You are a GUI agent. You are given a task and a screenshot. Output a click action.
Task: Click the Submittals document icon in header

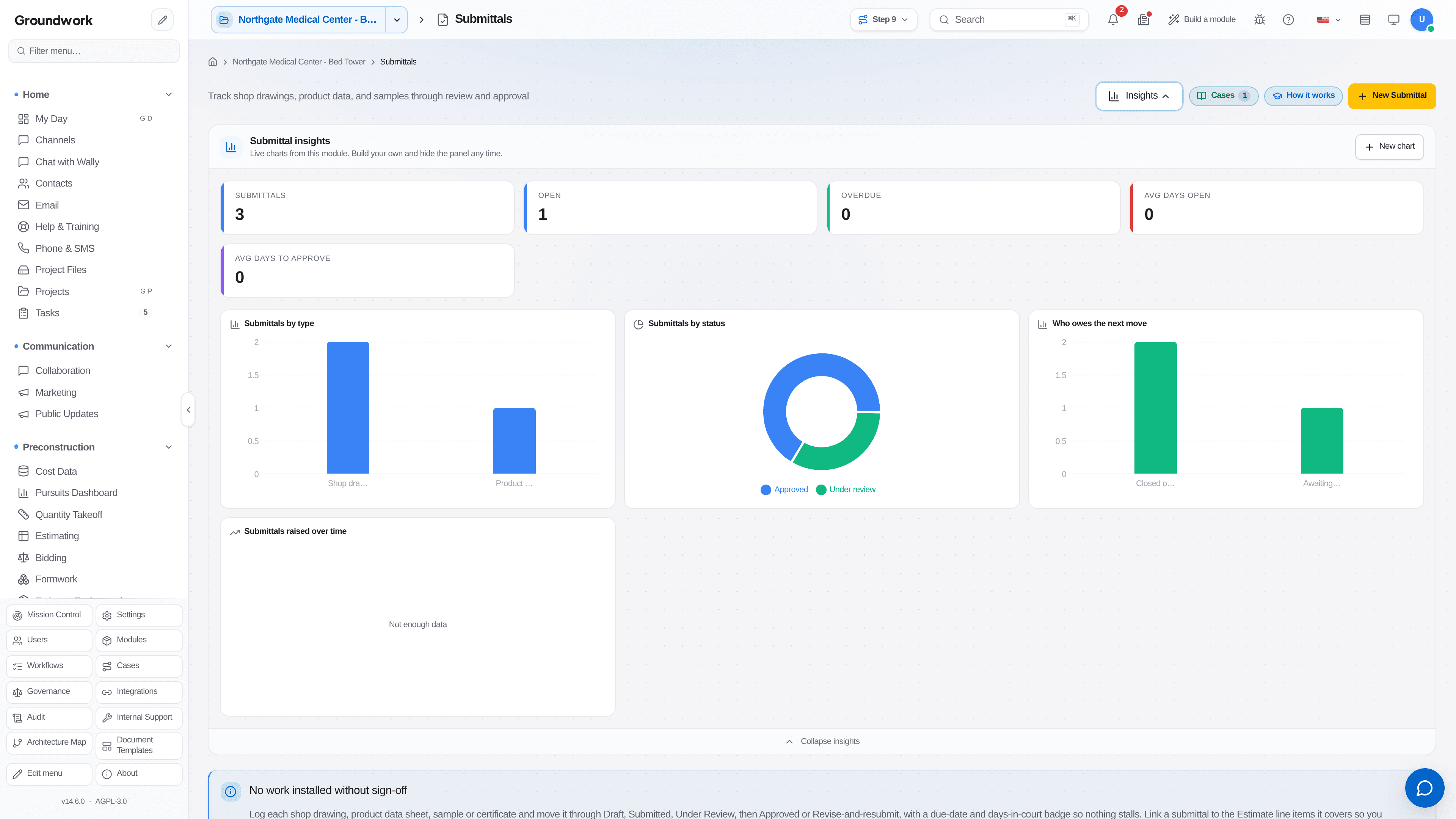click(x=442, y=20)
